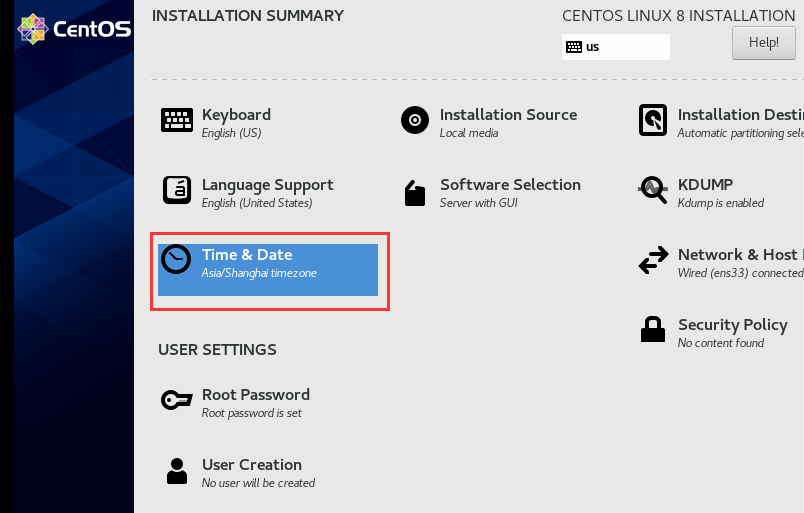Open Software Selection title
804x513 pixels.
coord(510,185)
